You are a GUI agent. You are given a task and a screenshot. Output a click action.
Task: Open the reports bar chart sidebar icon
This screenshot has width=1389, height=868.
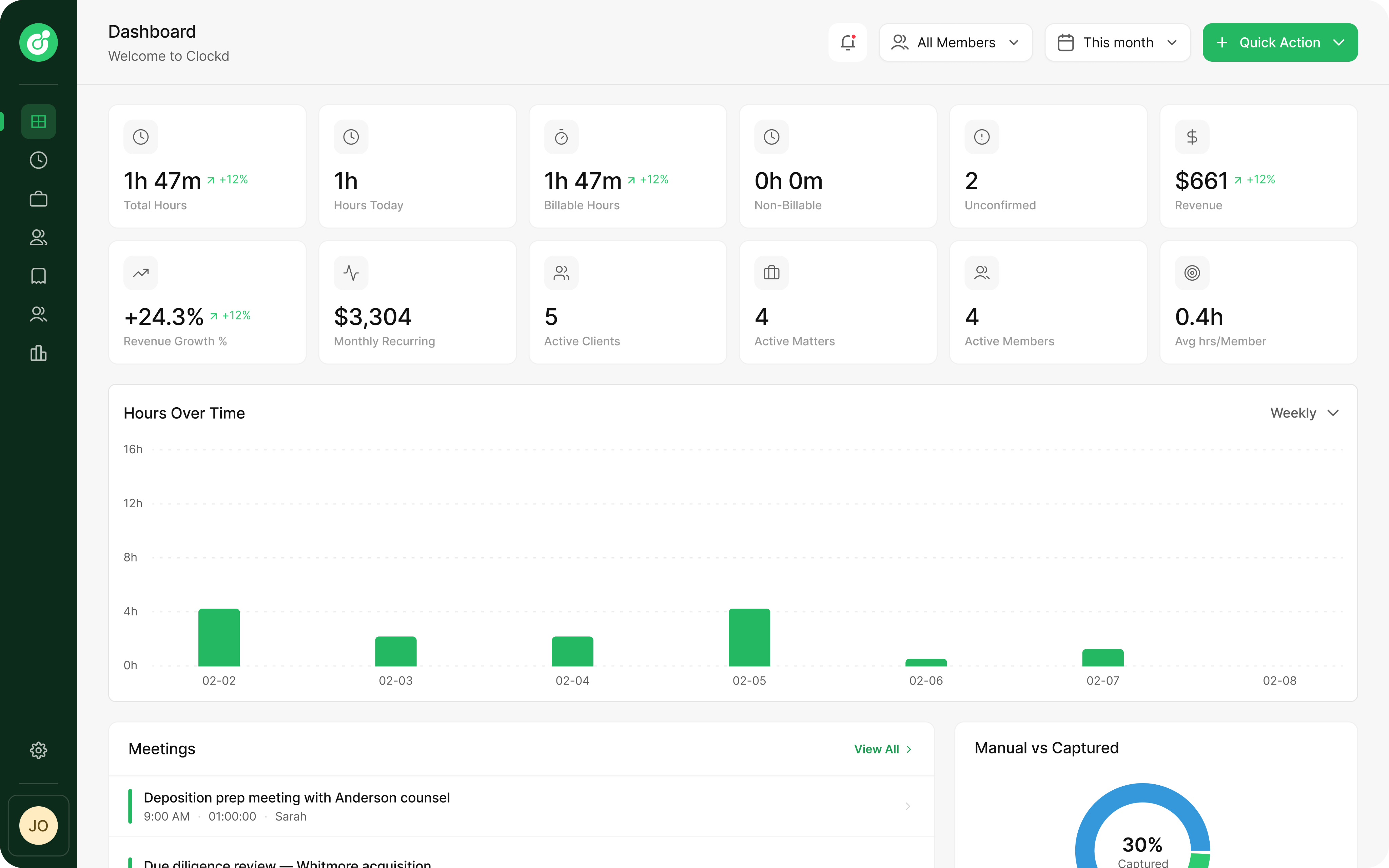[x=38, y=353]
